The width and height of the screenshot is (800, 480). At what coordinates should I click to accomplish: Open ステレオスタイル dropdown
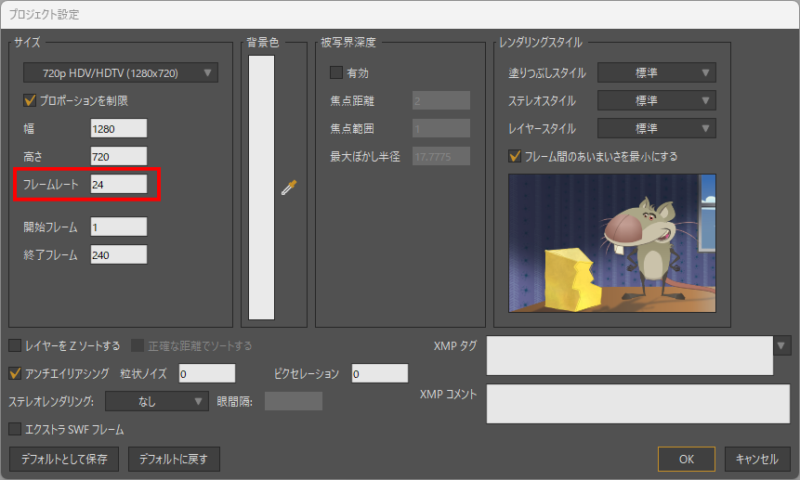[x=656, y=101]
